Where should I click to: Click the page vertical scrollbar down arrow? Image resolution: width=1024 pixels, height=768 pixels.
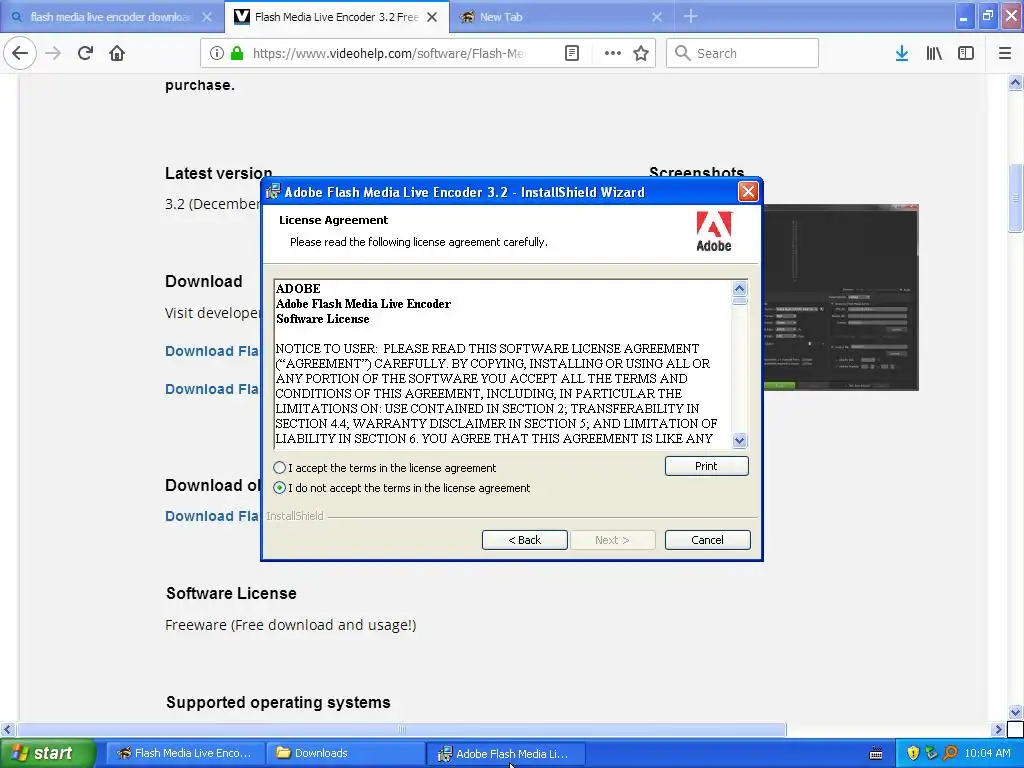click(x=1015, y=712)
